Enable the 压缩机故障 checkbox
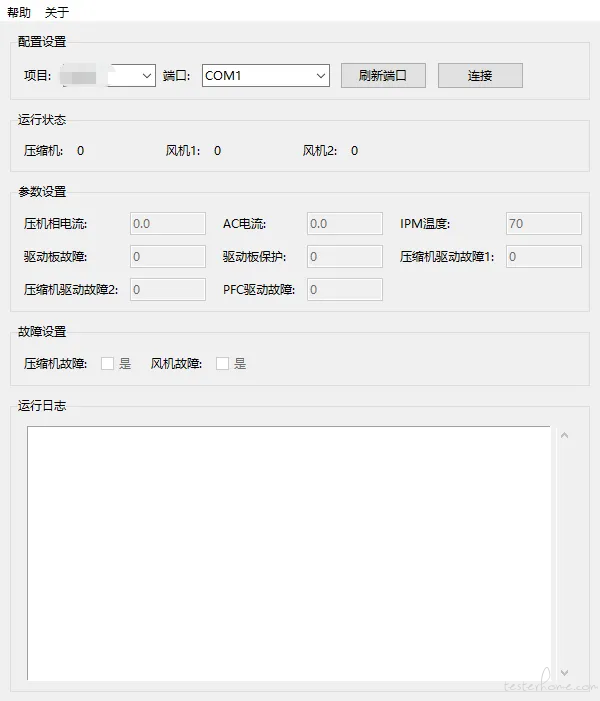 coord(108,363)
